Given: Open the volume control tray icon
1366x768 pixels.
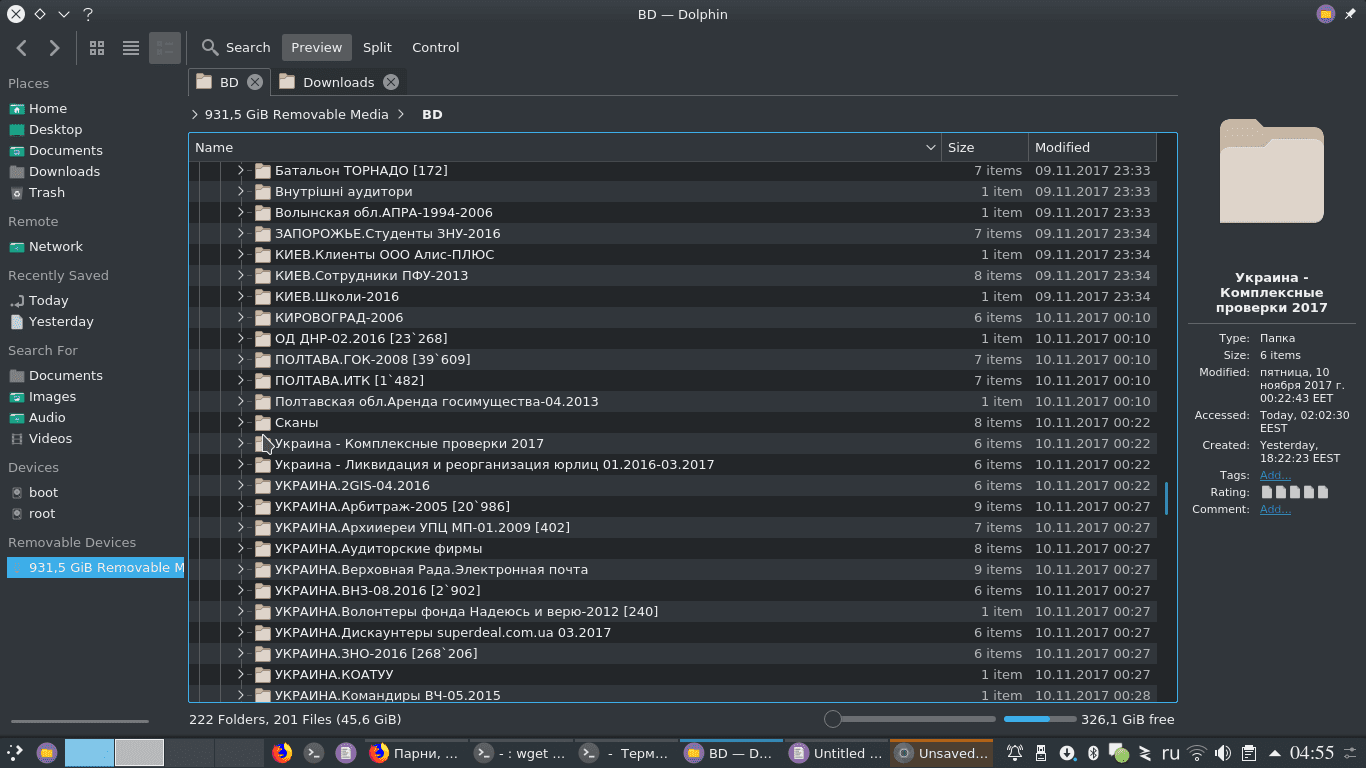Looking at the screenshot, I should click(1223, 753).
